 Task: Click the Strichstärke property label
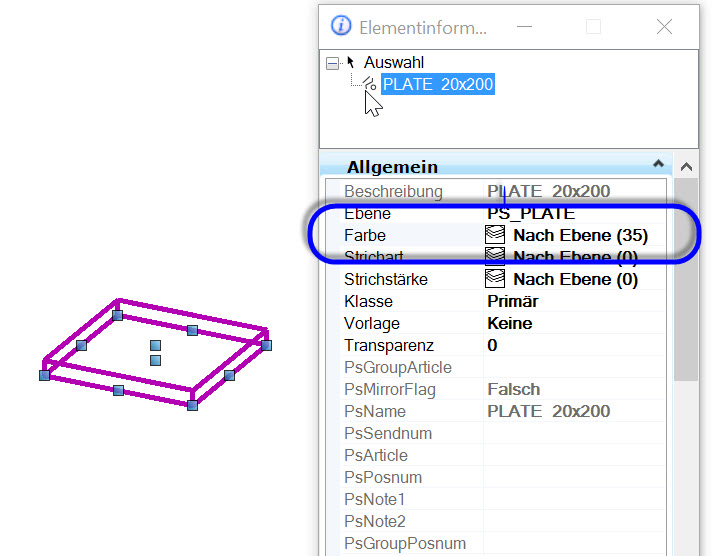coord(386,279)
